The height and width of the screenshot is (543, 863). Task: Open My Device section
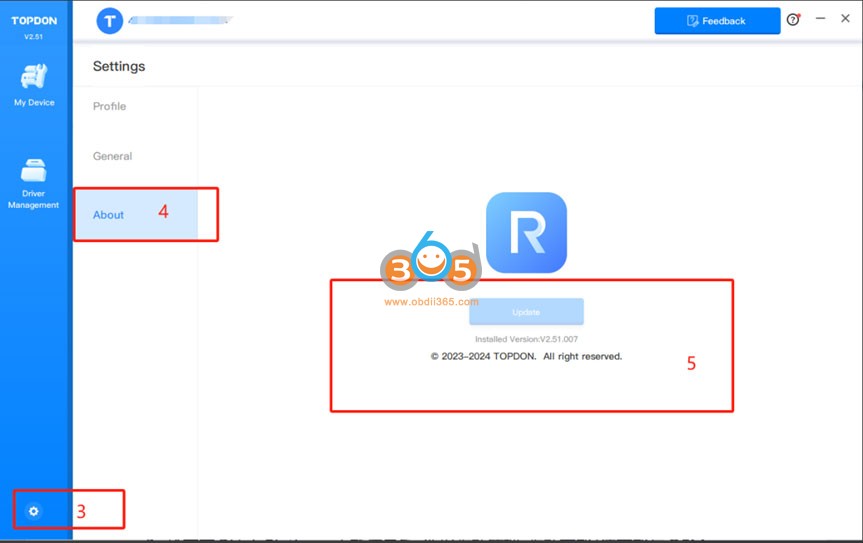34,85
